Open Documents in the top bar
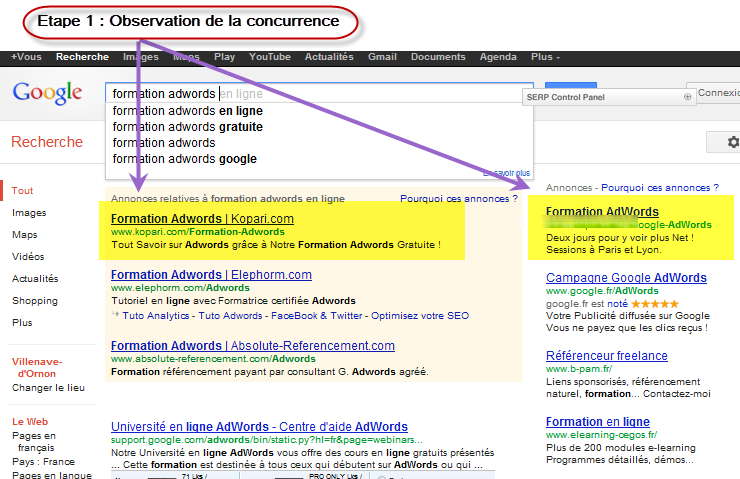The height and width of the screenshot is (479, 740). (438, 57)
